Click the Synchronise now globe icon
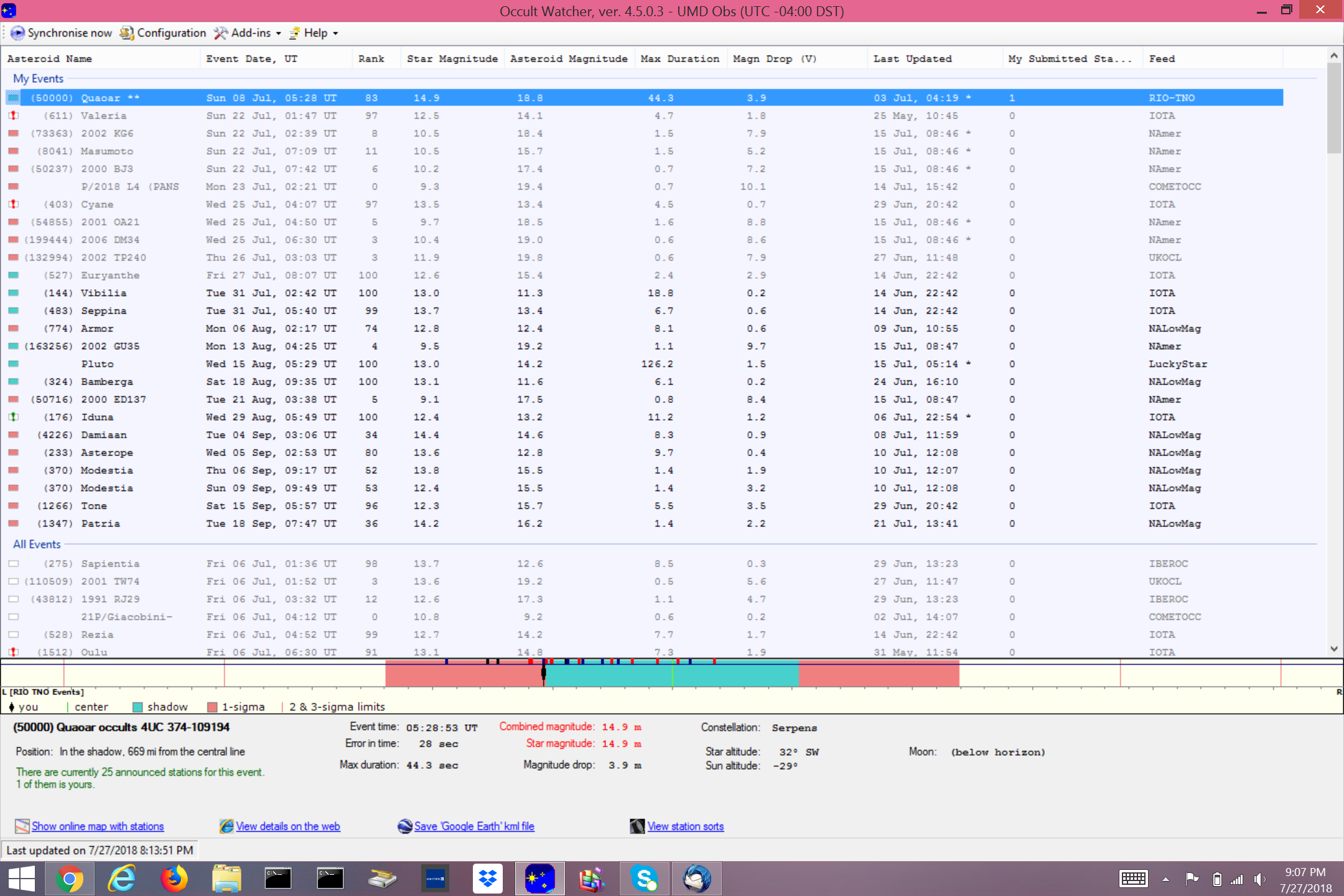 tap(18, 33)
